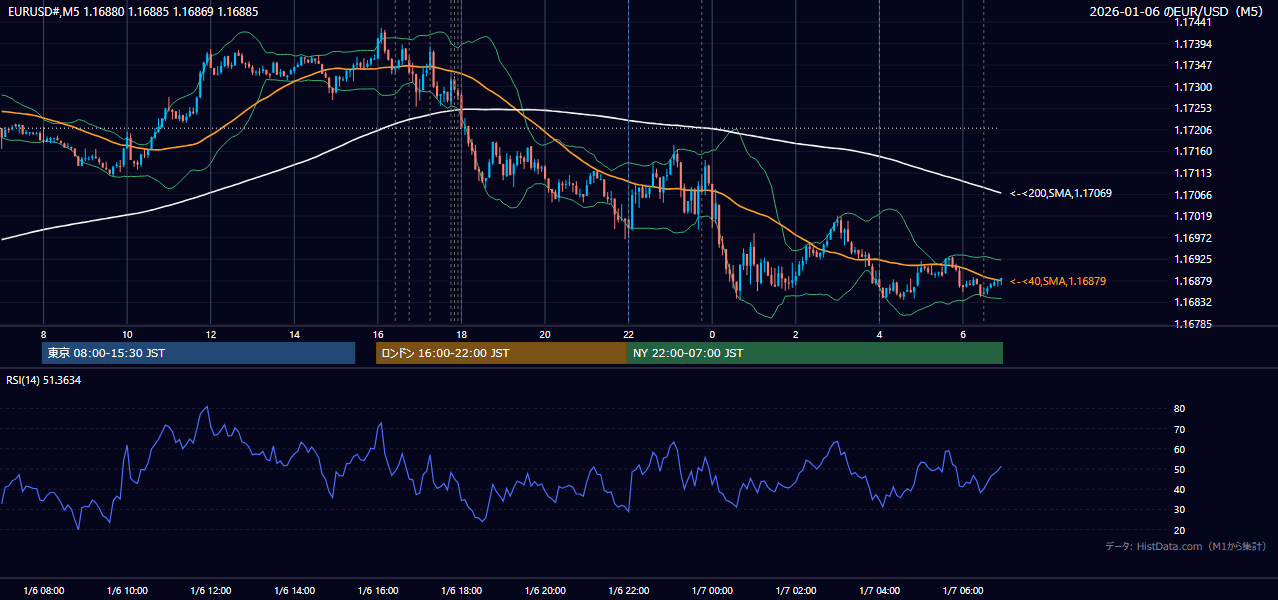Click the 1.17300 price axis label
This screenshot has height=600, width=1278.
1193,87
